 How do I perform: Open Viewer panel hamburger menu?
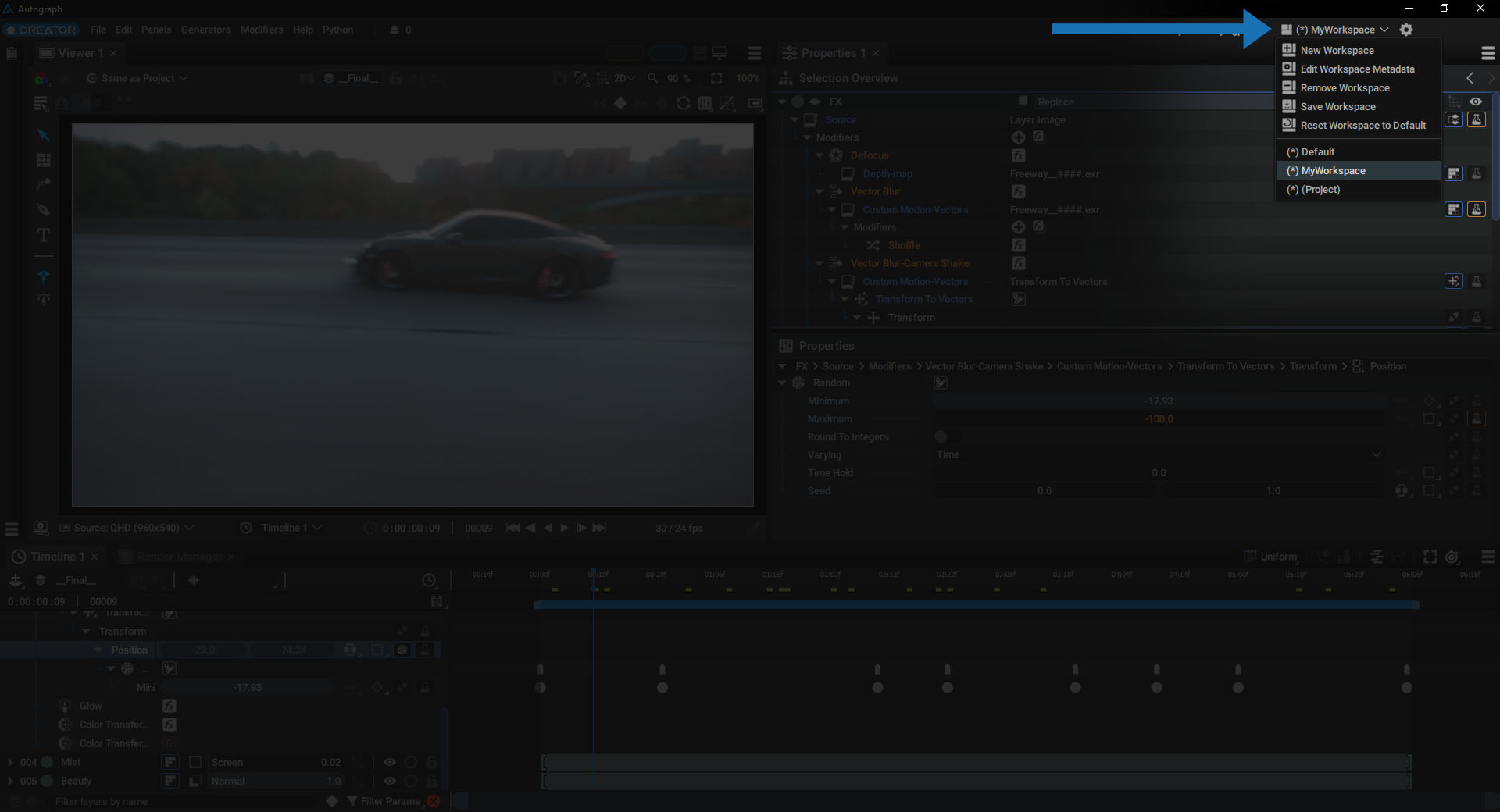[x=755, y=53]
